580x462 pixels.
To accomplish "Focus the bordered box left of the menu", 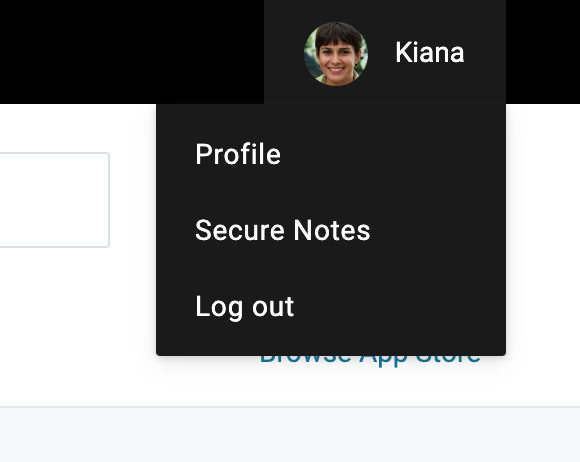I will click(54, 200).
